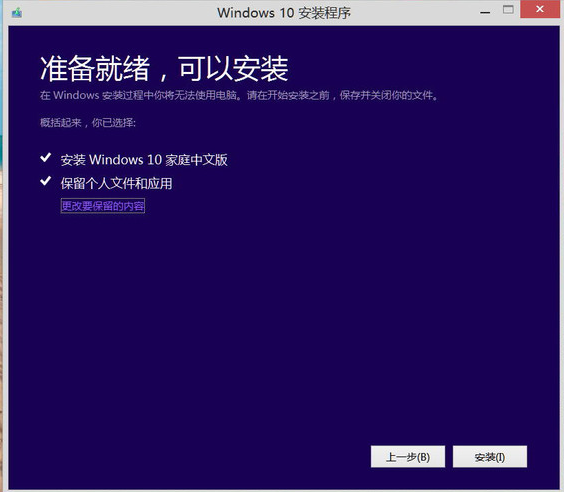The height and width of the screenshot is (492, 564).
Task: Select the text 安装 Windows 10 家庭中文版
Action: click(144, 160)
